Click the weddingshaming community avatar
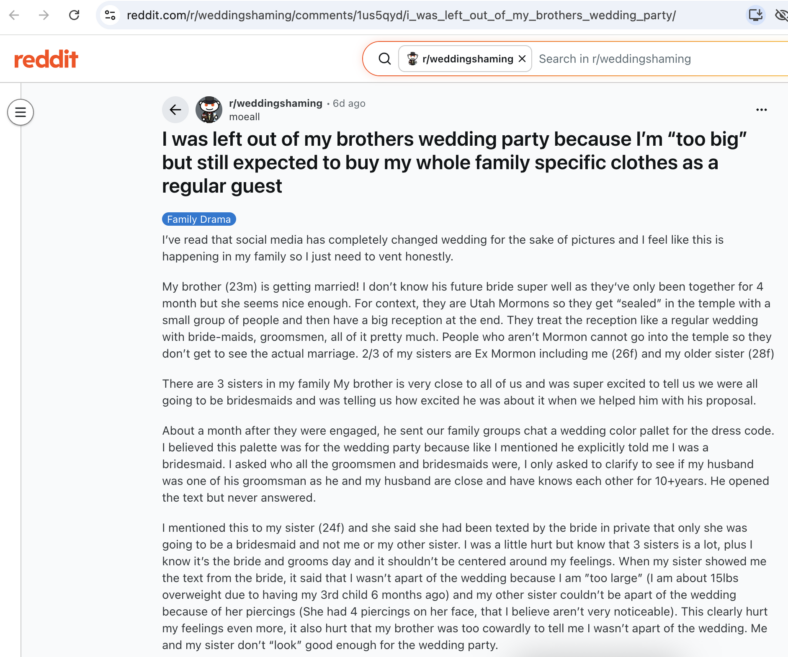 [209, 110]
